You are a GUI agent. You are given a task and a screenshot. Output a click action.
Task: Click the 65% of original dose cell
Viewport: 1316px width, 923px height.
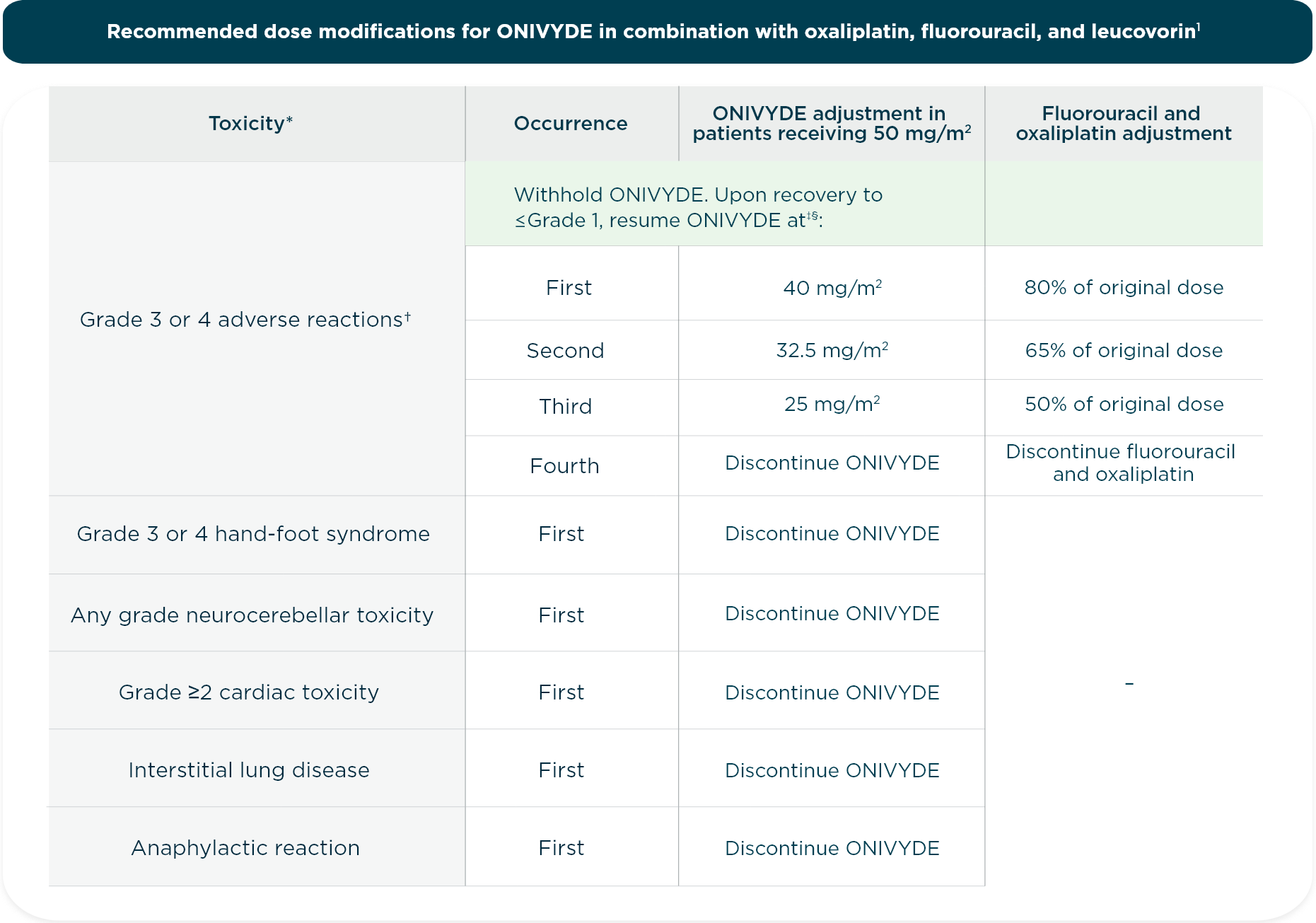coord(1124,350)
